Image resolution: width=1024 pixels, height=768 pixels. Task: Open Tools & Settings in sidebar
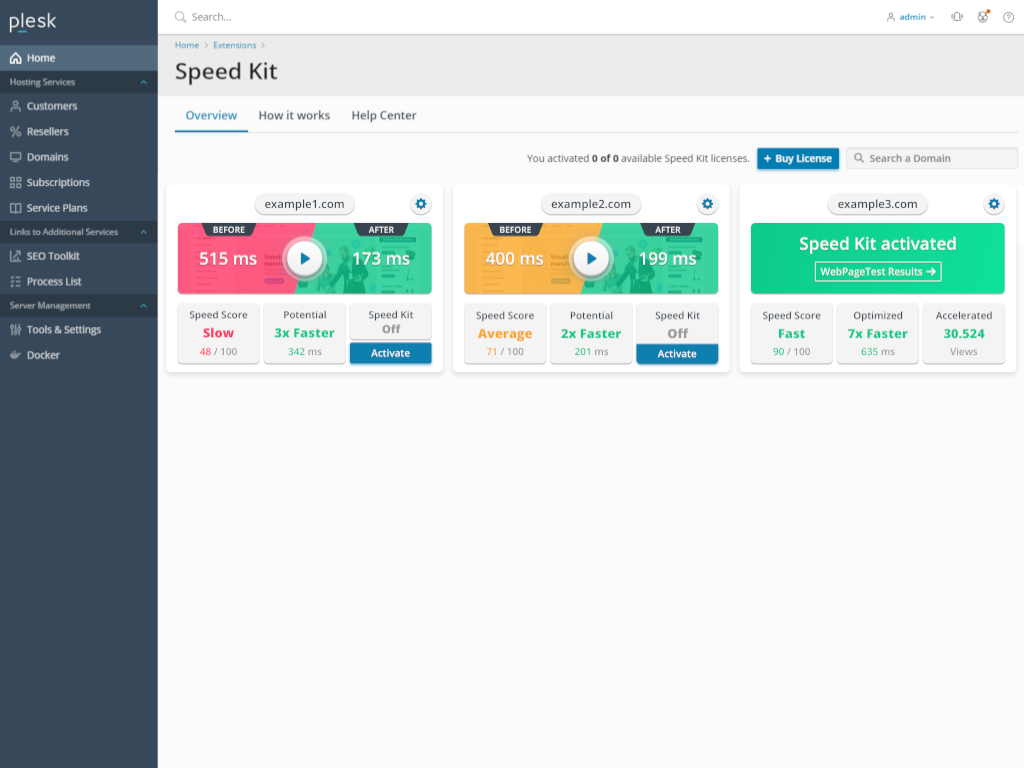(x=63, y=330)
